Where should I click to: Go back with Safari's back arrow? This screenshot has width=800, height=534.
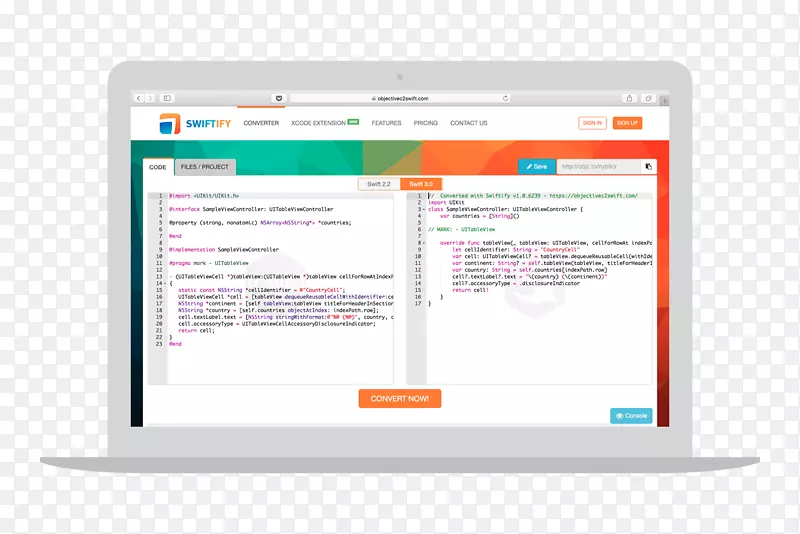coord(139,98)
